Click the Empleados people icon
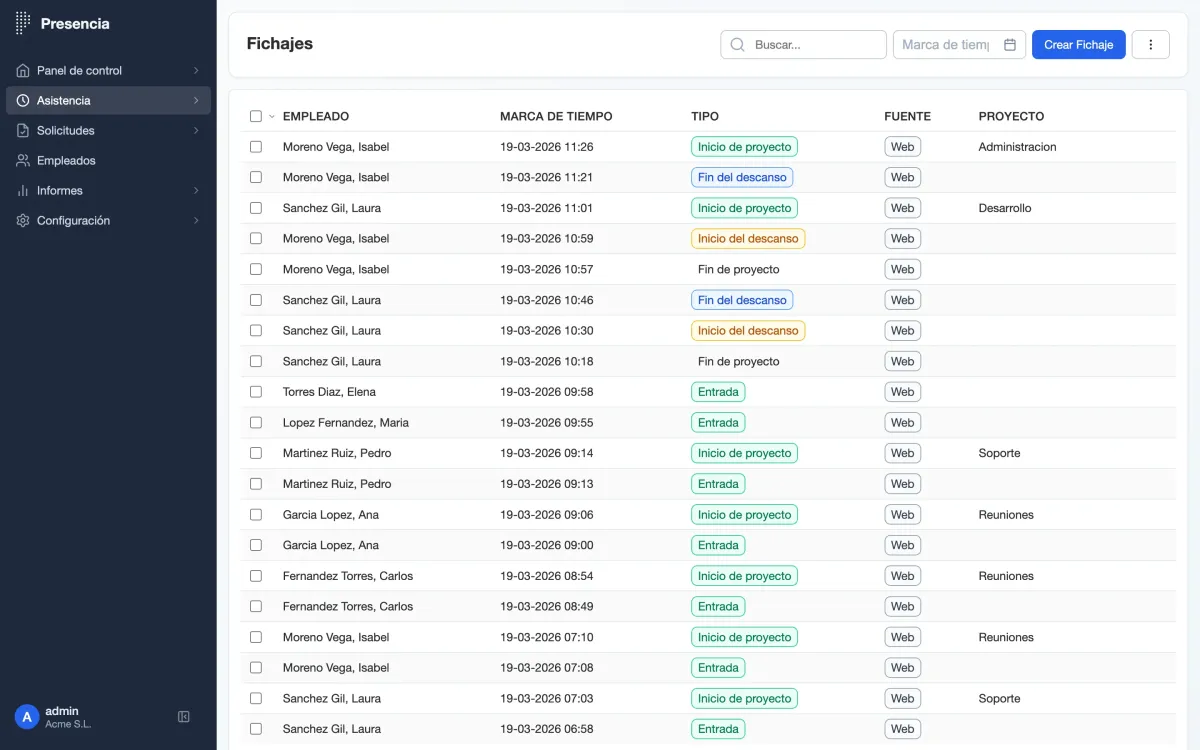This screenshot has height=750, width=1200. pyautogui.click(x=23, y=161)
